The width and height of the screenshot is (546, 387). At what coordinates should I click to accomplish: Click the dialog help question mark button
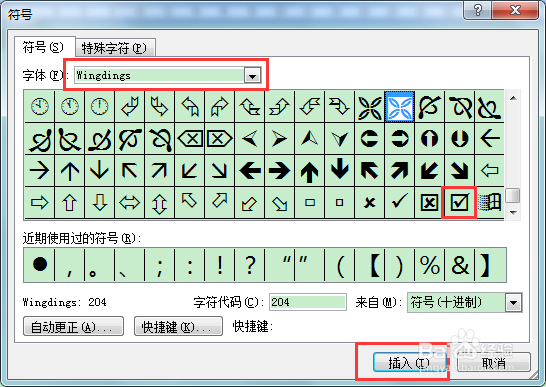(477, 10)
